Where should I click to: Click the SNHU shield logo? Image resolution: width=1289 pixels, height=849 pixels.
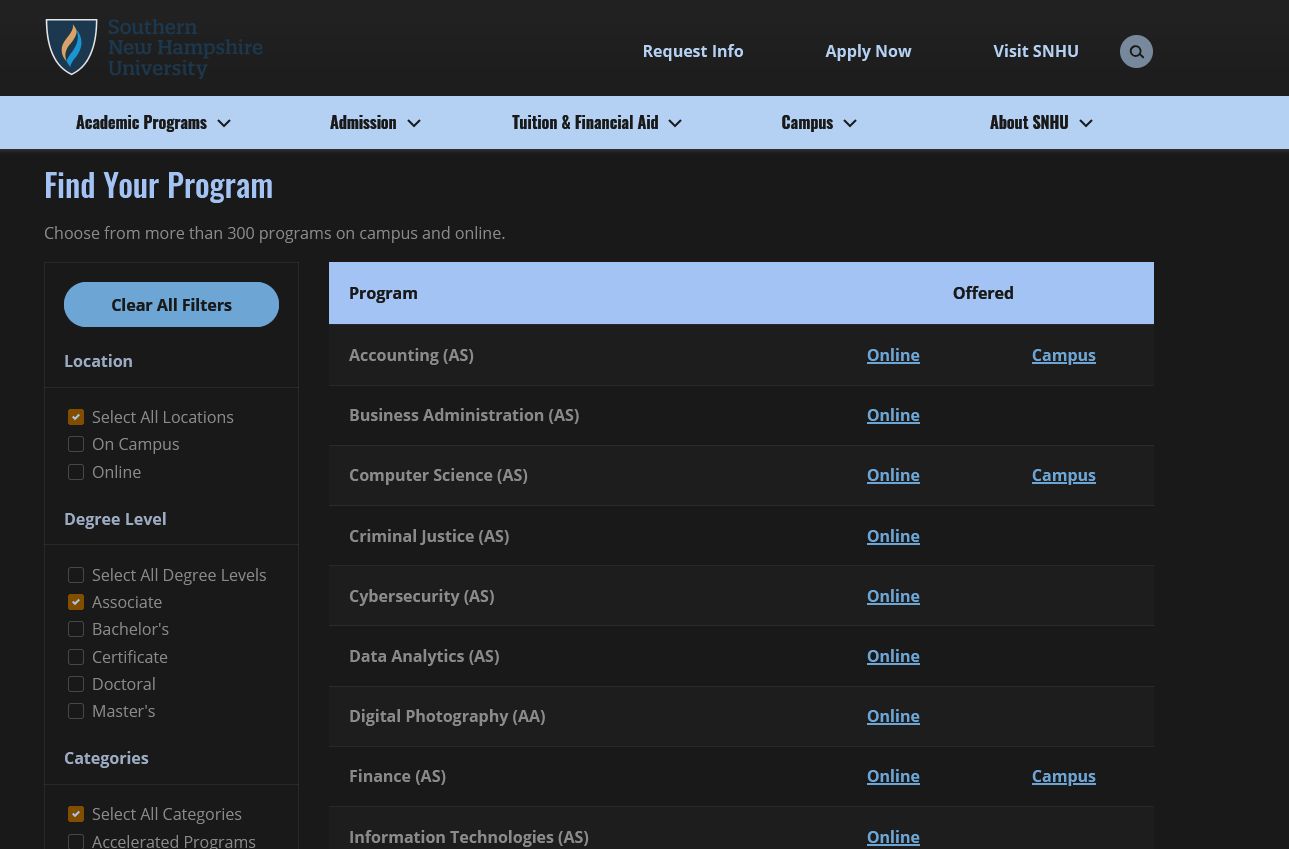[72, 47]
